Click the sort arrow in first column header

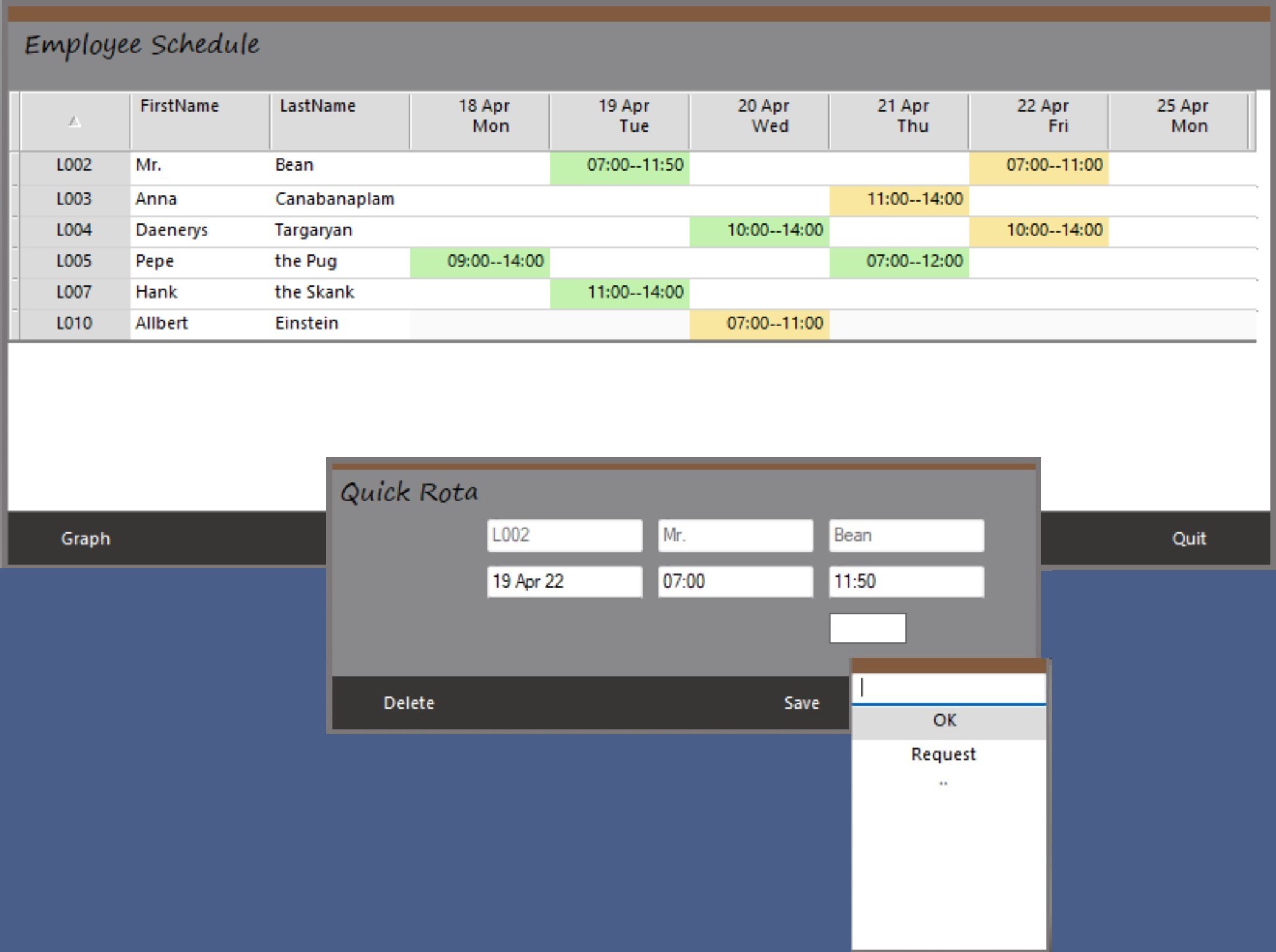pos(75,122)
